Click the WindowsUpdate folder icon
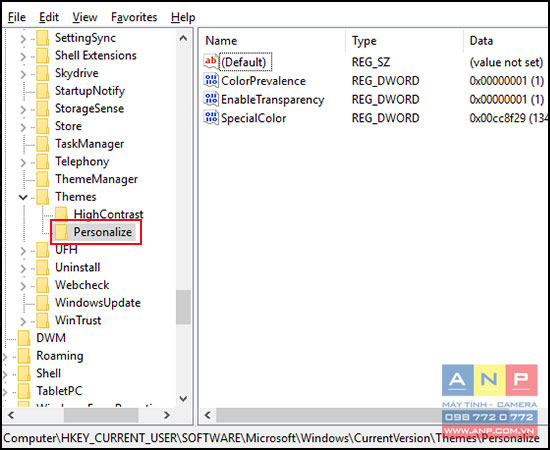The image size is (550, 450). (43, 303)
